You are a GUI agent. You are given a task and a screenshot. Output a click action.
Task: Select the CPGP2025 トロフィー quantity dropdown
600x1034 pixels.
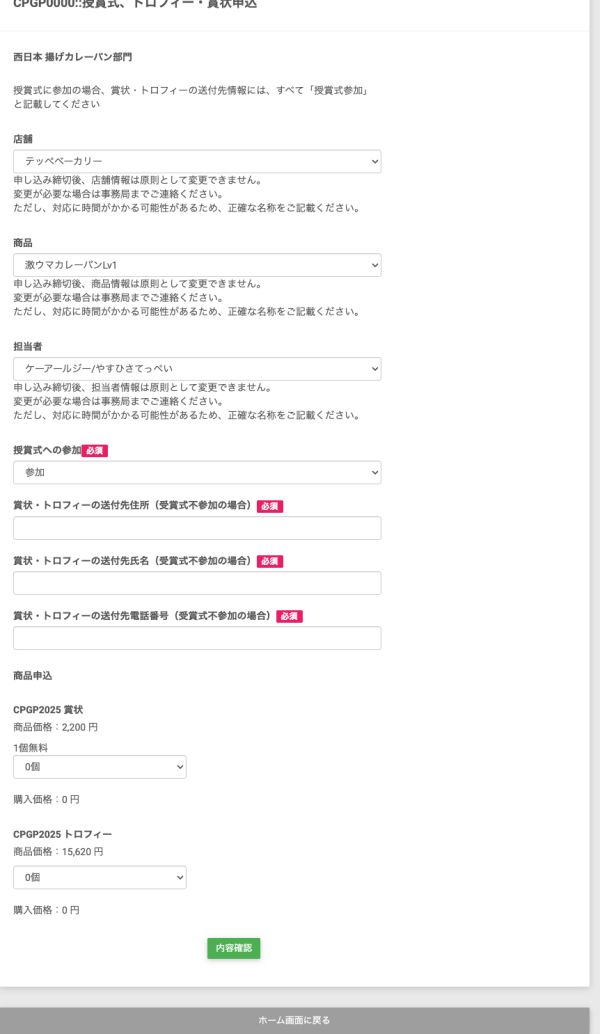[100, 877]
